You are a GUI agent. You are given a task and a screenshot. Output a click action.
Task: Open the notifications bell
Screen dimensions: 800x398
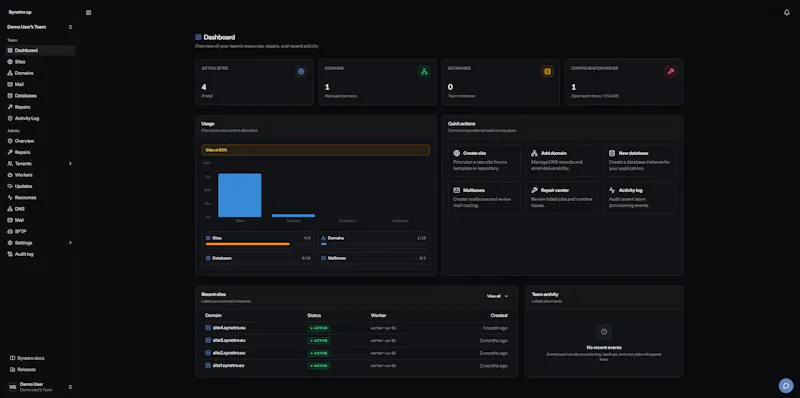tap(786, 12)
